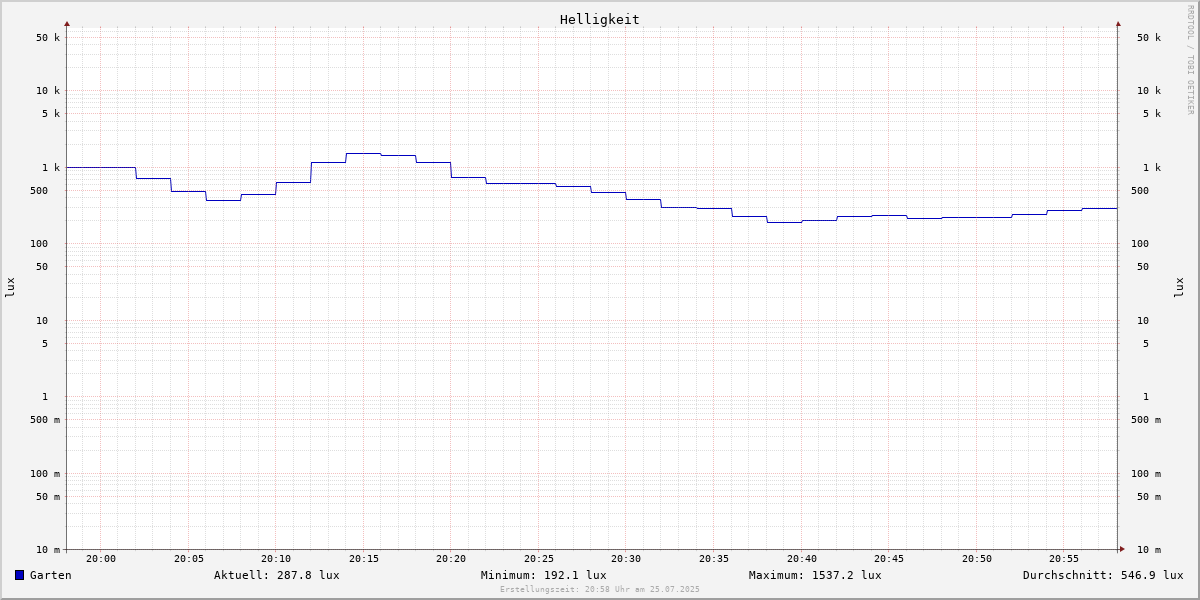Viewport: 1200px width, 600px height.
Task: Select the Garten legend label
Action: point(51,575)
